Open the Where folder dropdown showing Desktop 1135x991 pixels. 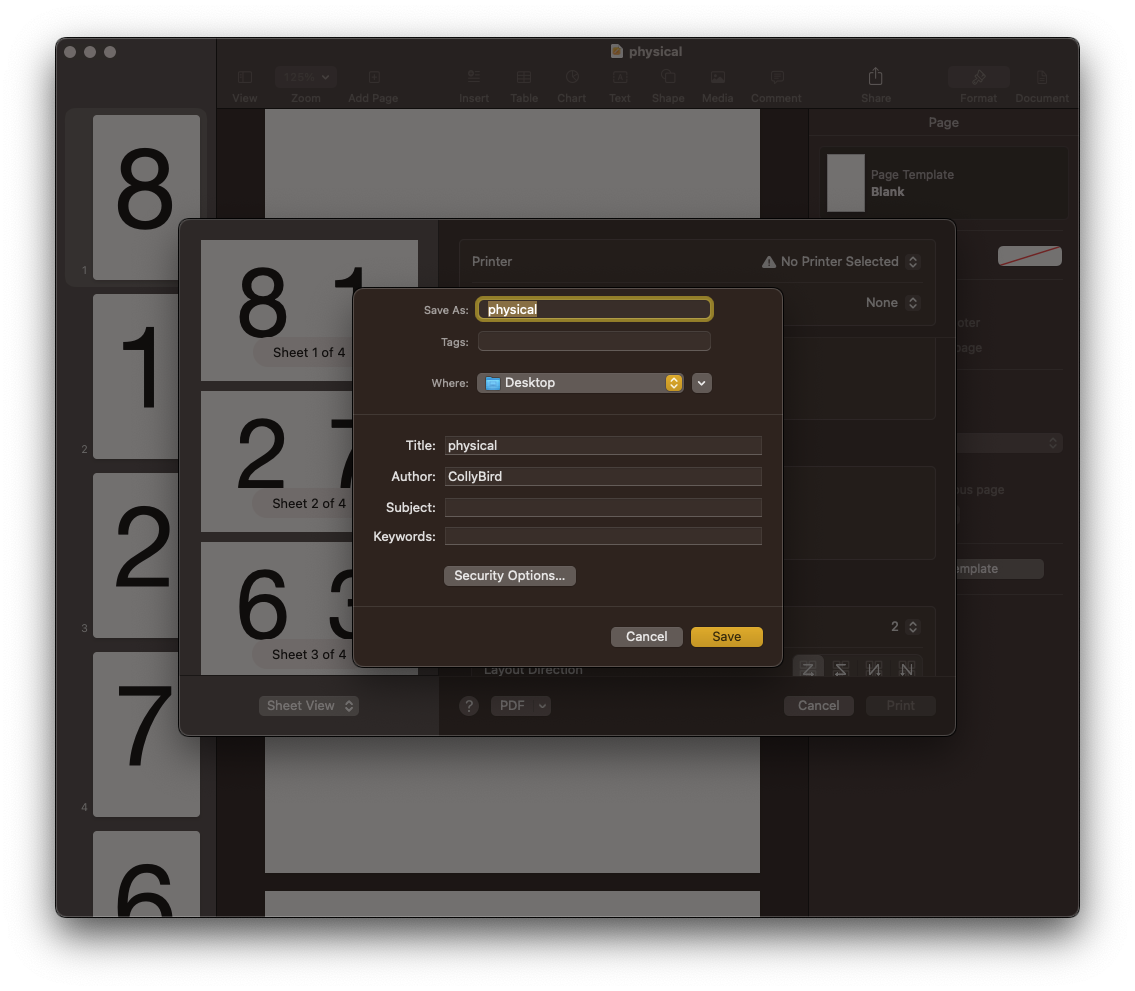point(580,383)
